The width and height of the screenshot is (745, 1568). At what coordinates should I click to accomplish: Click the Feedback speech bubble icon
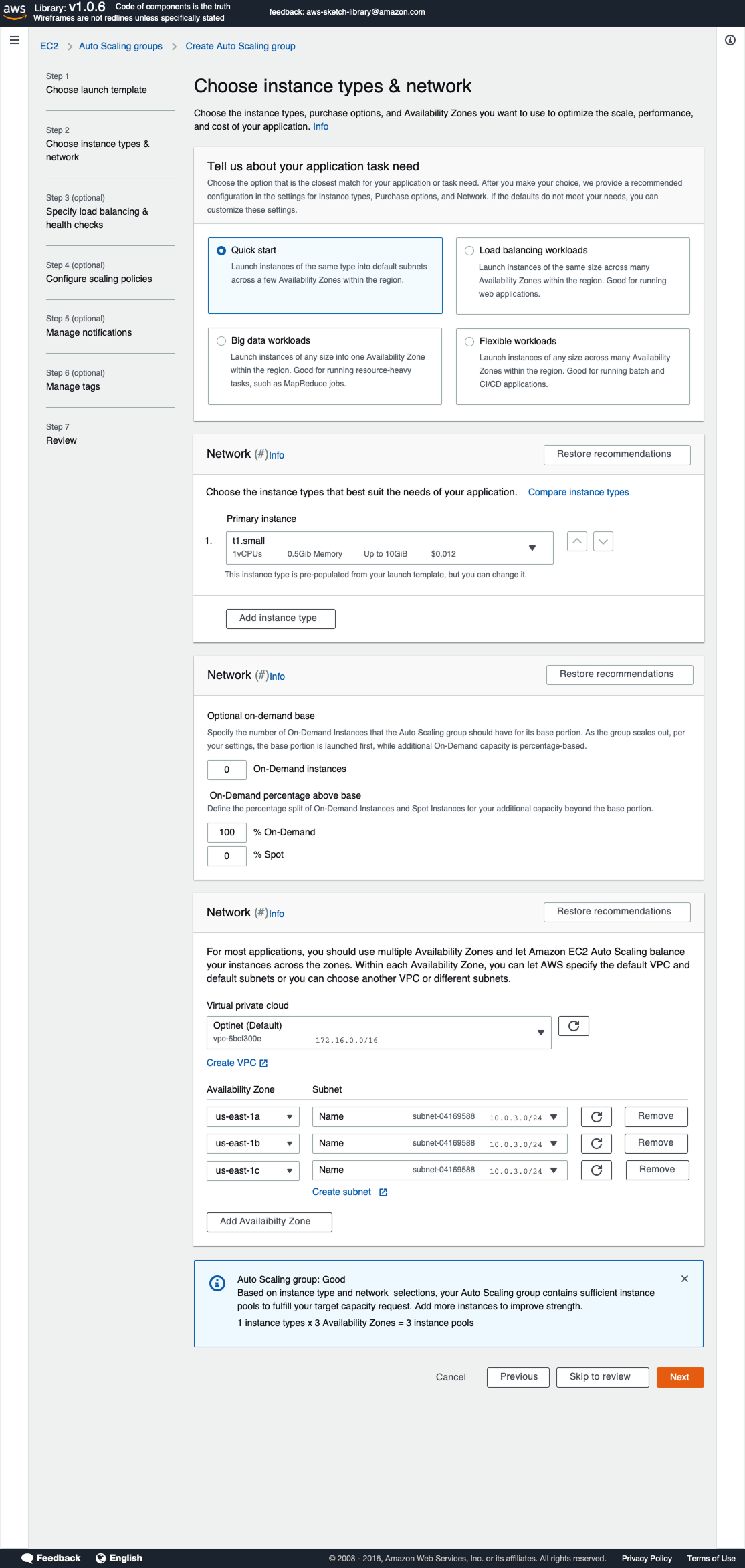click(27, 1558)
